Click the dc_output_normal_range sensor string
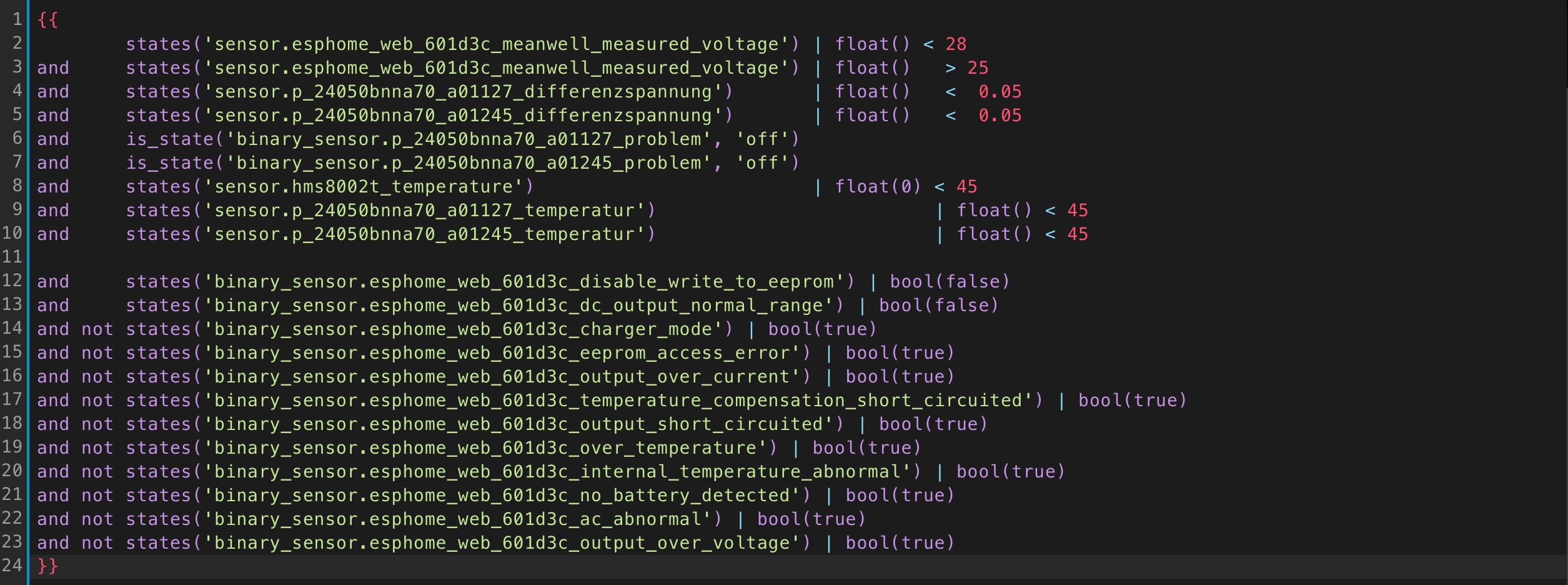The width and height of the screenshot is (1568, 585). click(x=519, y=306)
